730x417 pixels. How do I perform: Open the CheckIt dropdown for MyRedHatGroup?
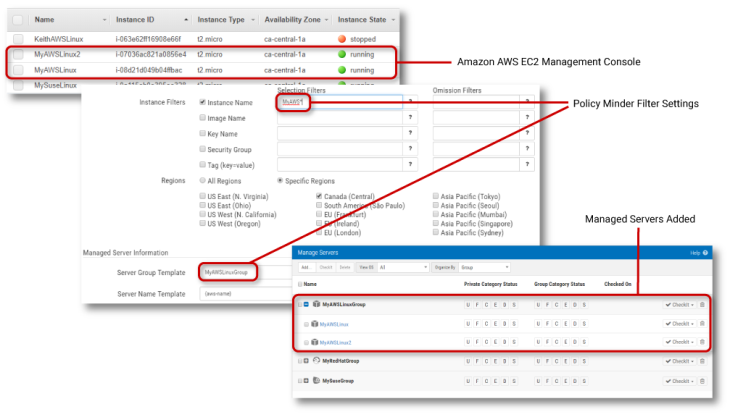point(680,361)
